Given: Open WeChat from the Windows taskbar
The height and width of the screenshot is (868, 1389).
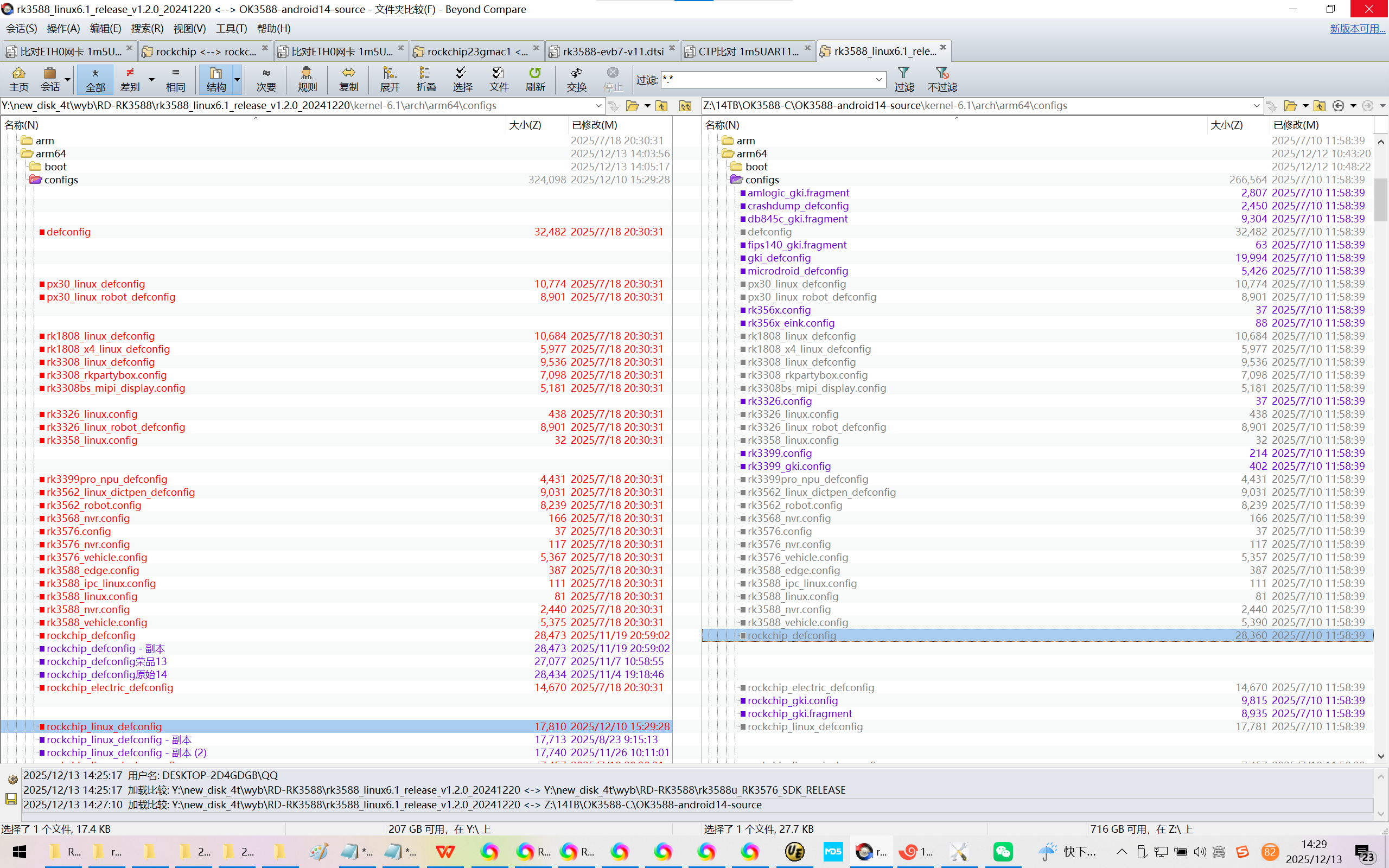Looking at the screenshot, I should (x=1003, y=851).
